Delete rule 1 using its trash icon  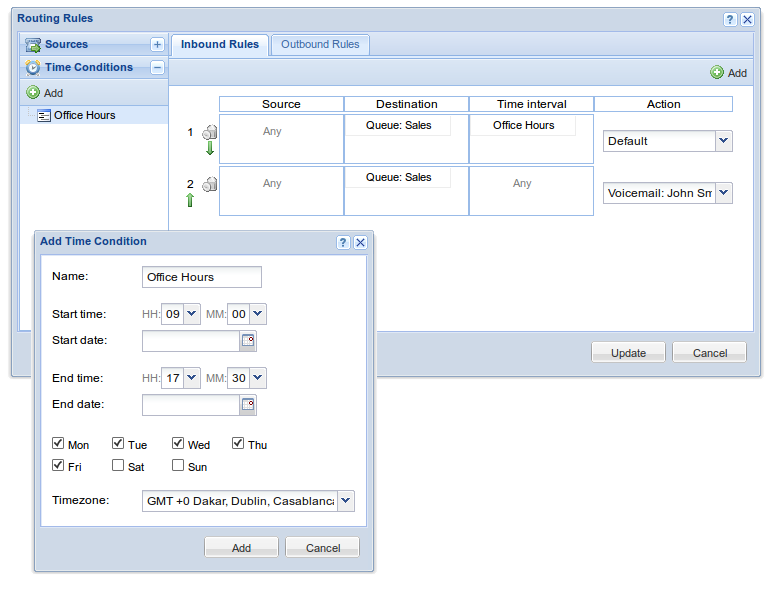point(210,132)
